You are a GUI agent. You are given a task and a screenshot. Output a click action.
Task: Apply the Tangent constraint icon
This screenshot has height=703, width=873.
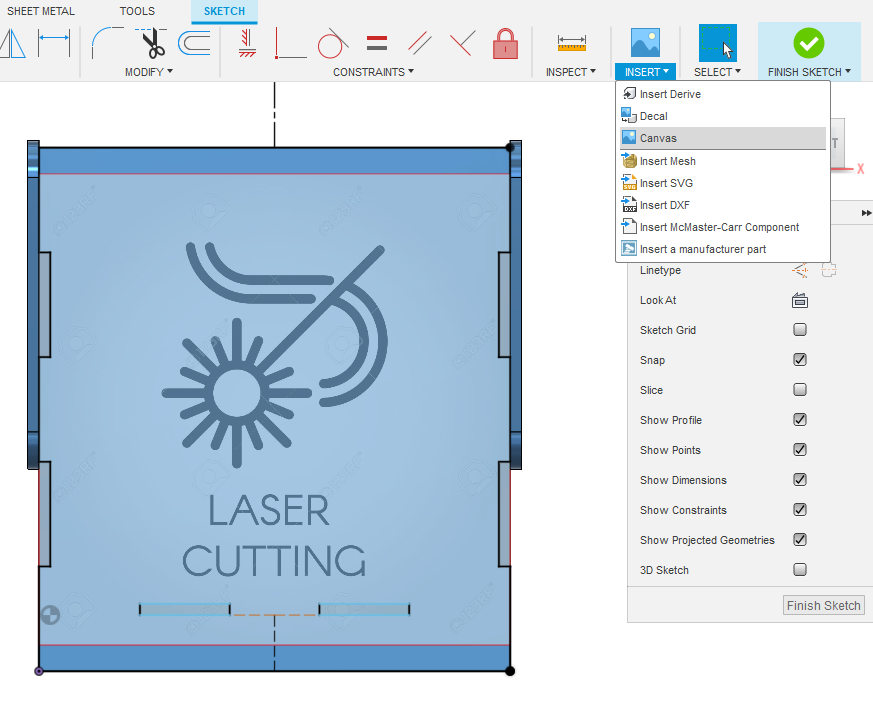click(x=332, y=43)
